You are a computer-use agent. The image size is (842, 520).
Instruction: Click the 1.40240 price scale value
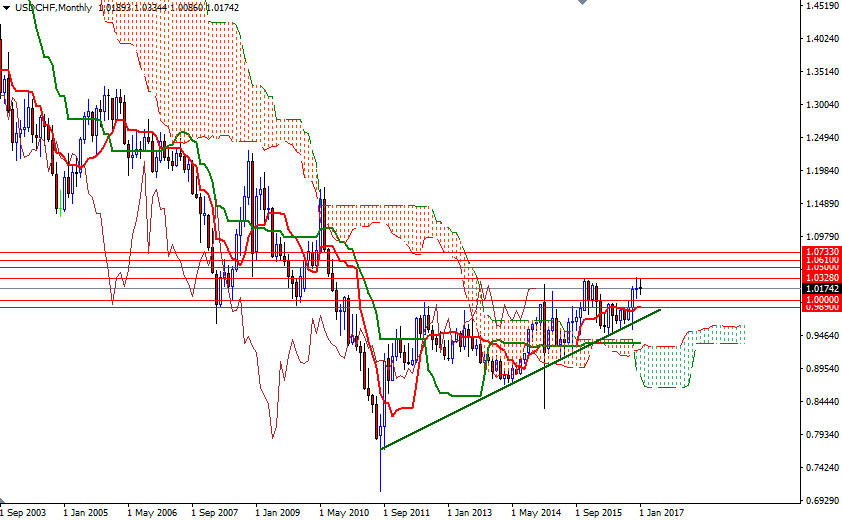click(822, 39)
